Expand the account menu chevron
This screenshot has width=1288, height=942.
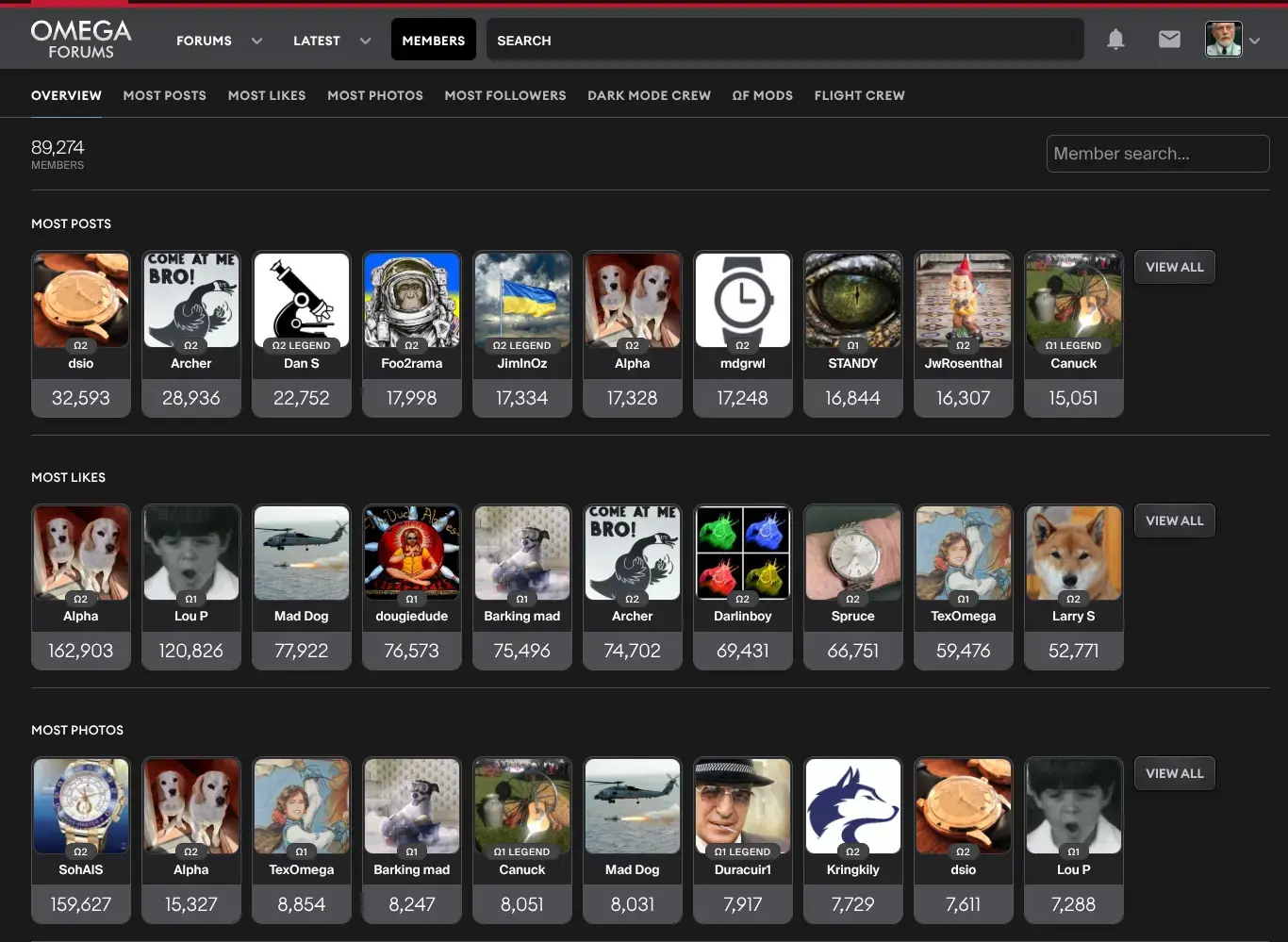click(x=1255, y=41)
